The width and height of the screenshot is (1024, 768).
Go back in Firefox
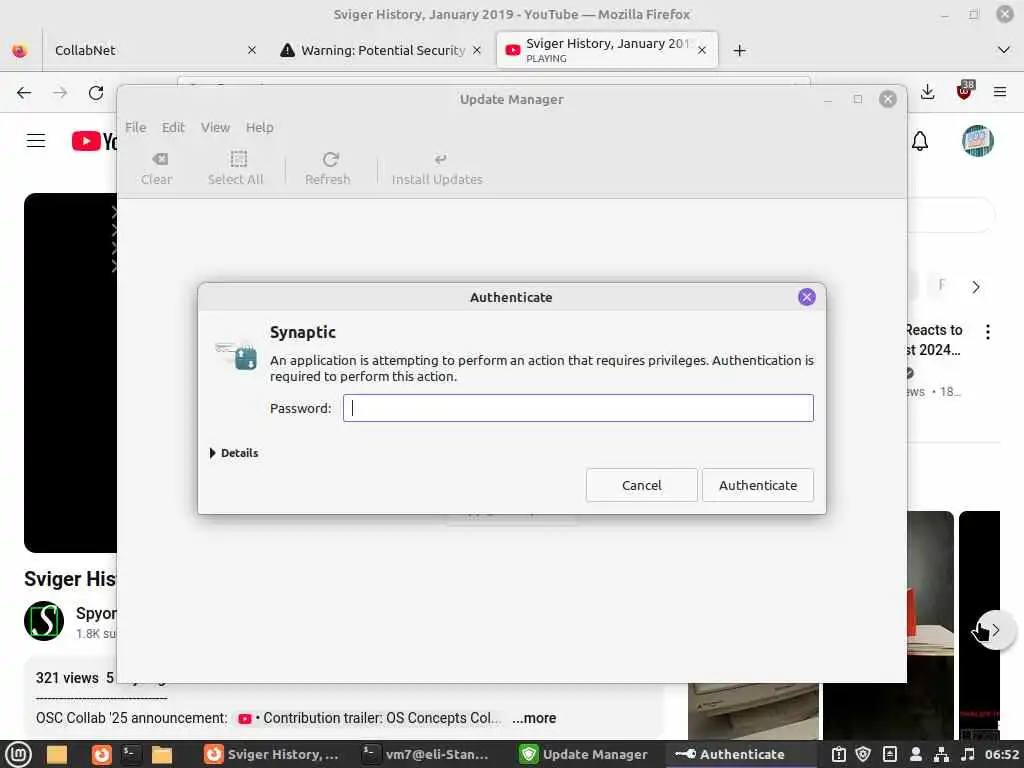pyautogui.click(x=24, y=93)
